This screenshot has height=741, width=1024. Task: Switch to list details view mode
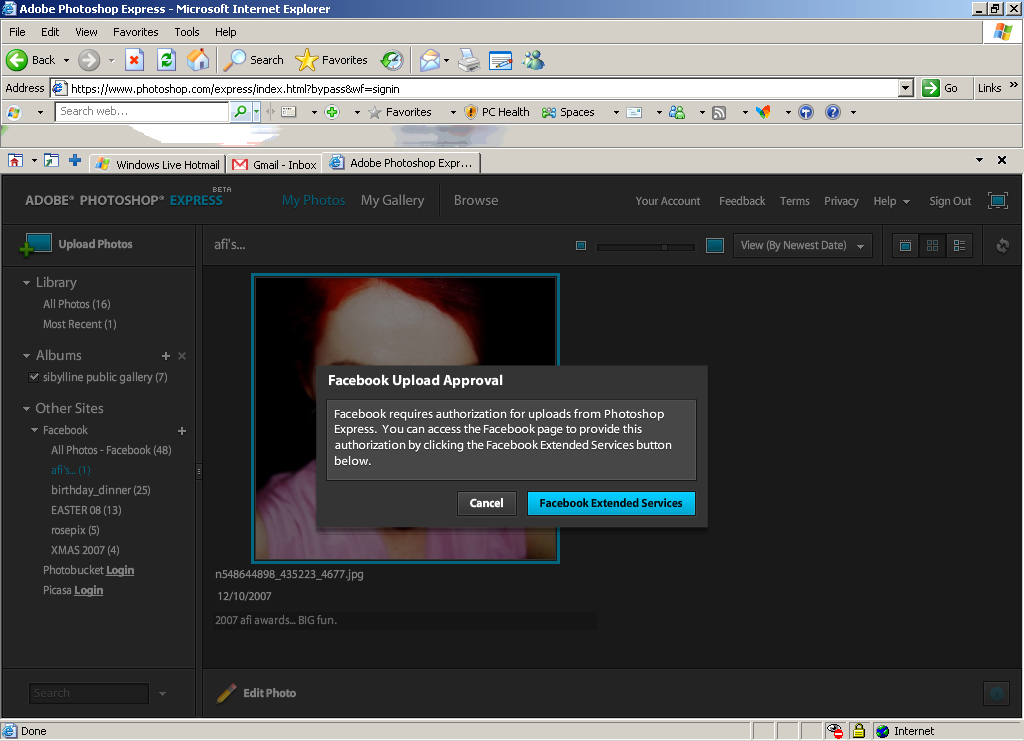(959, 245)
